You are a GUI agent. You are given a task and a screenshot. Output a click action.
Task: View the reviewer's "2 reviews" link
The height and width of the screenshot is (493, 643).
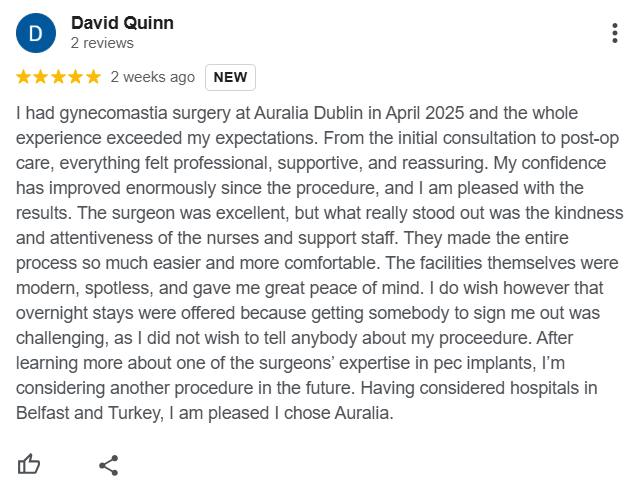102,44
